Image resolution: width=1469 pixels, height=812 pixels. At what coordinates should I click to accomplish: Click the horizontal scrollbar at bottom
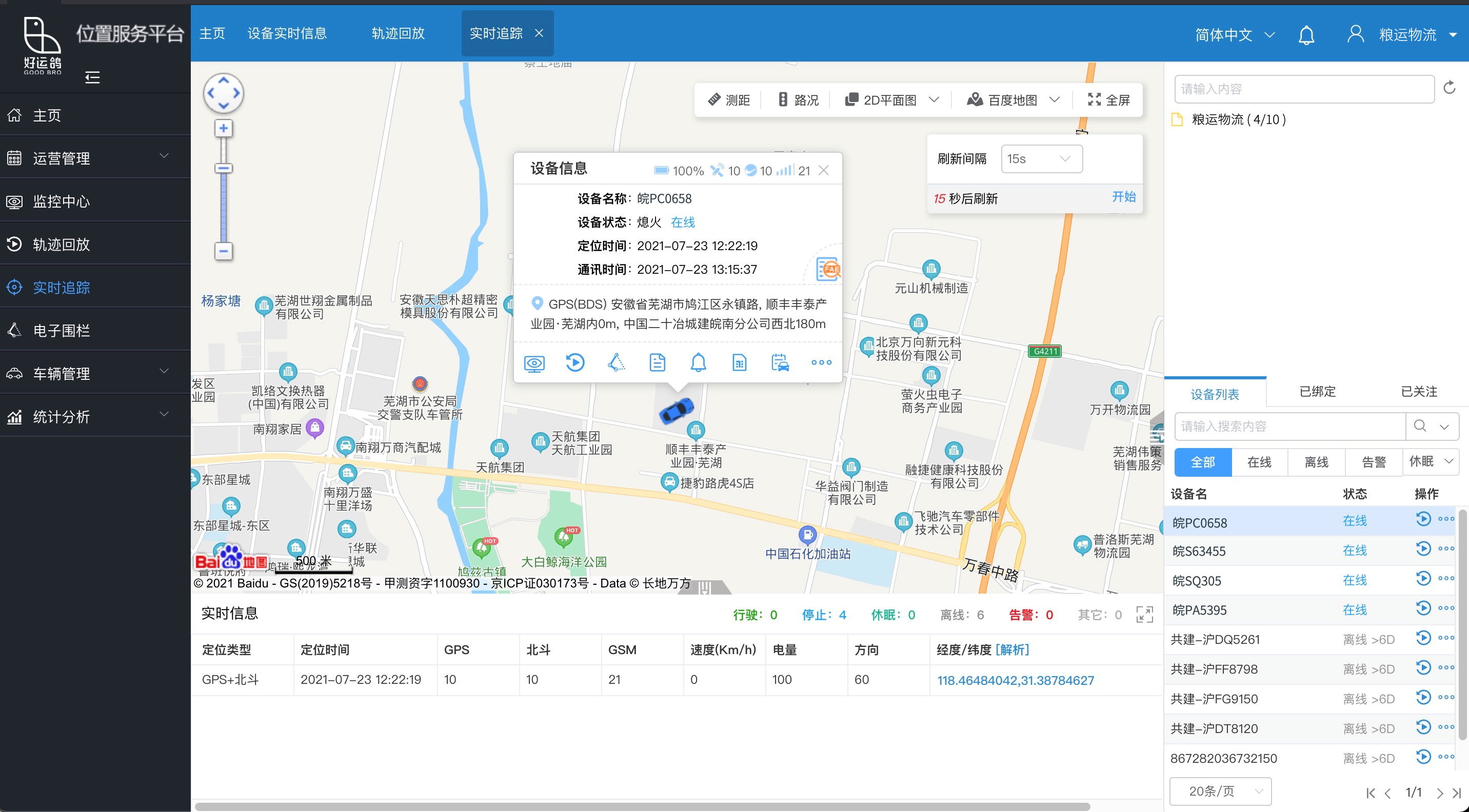tap(642, 806)
